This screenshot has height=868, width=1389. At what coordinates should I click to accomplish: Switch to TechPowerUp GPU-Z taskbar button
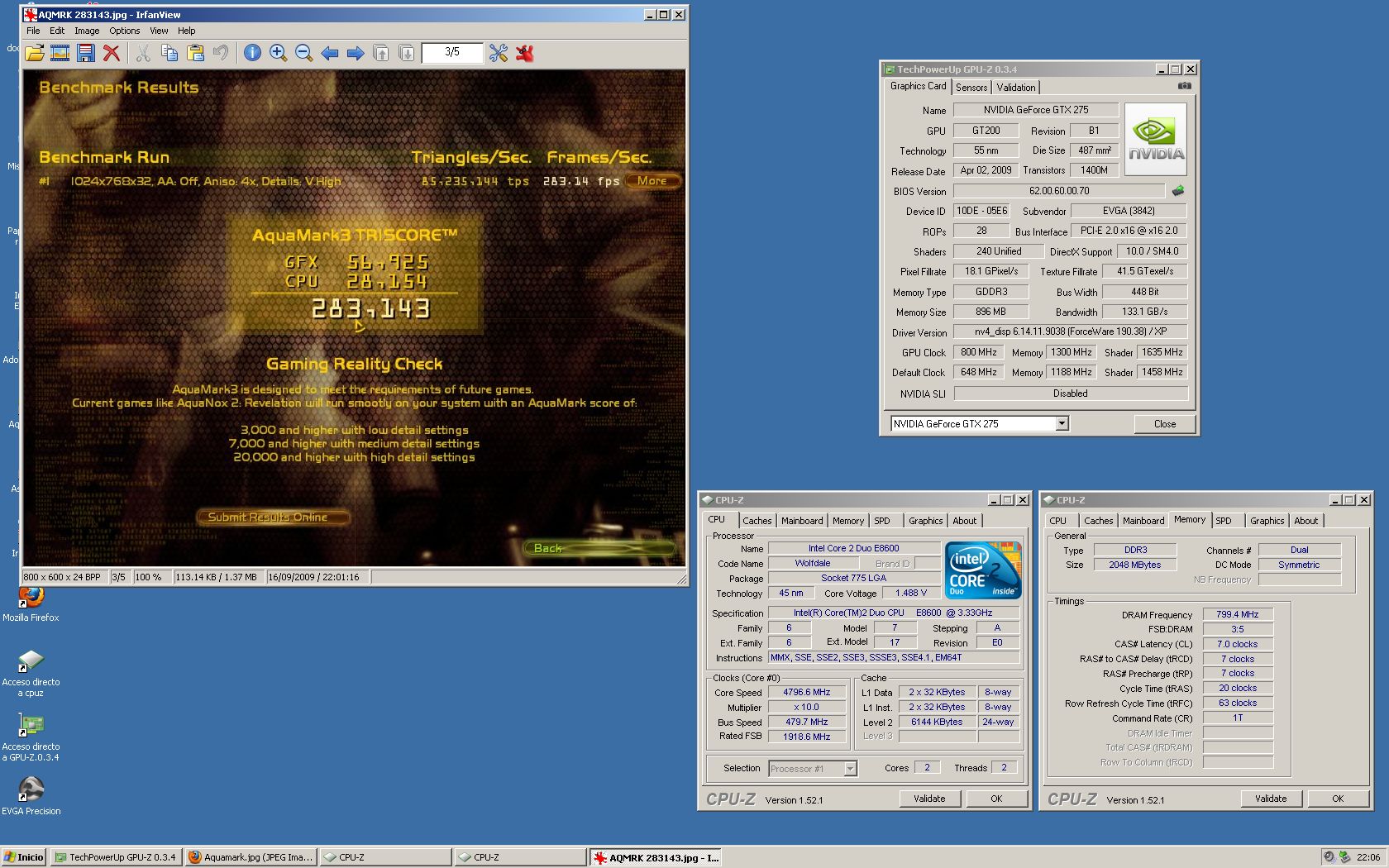tap(115, 857)
